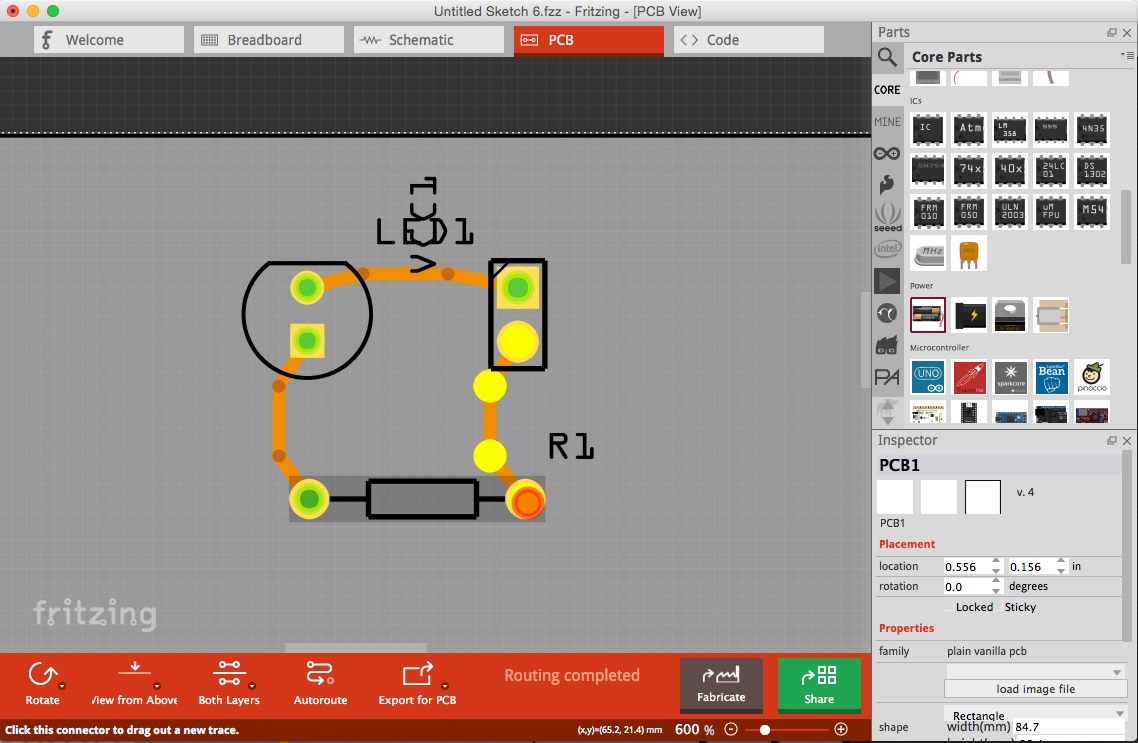Viewport: 1138px width, 743px height.
Task: Click the location Y field 0.156
Action: tap(1031, 567)
